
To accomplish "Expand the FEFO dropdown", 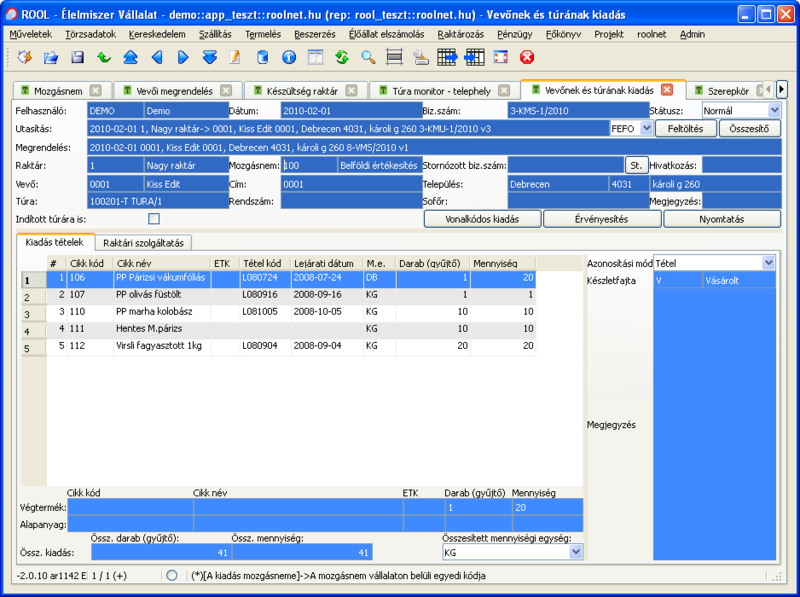I will (646, 129).
